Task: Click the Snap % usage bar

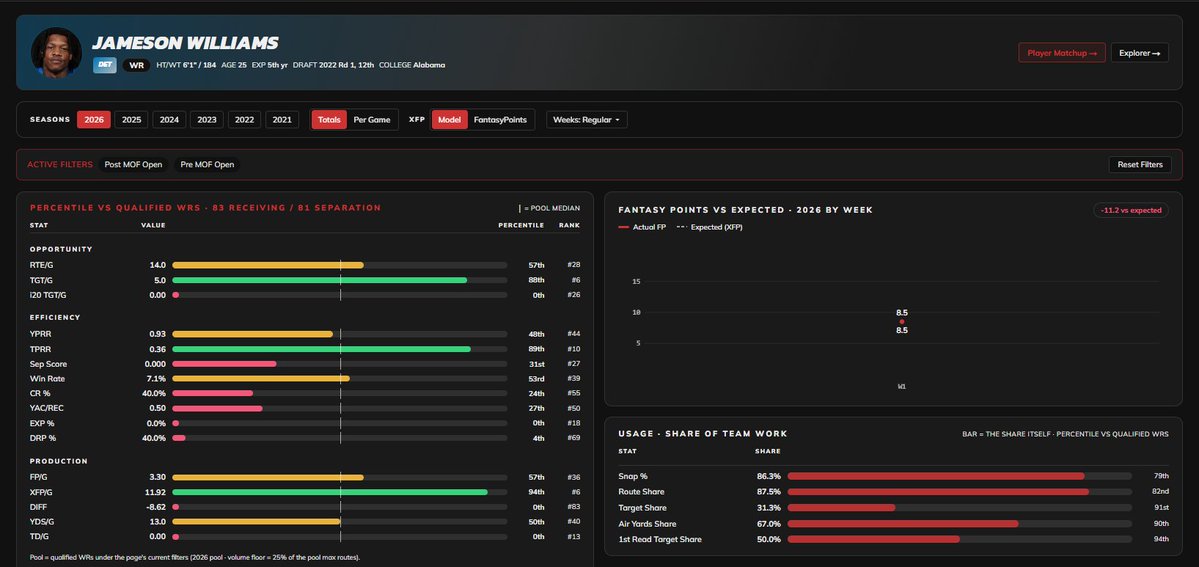Action: (x=959, y=476)
